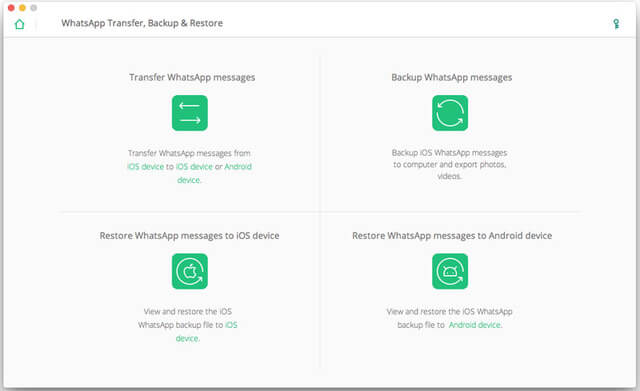Open the registration key icon

(x=616, y=24)
